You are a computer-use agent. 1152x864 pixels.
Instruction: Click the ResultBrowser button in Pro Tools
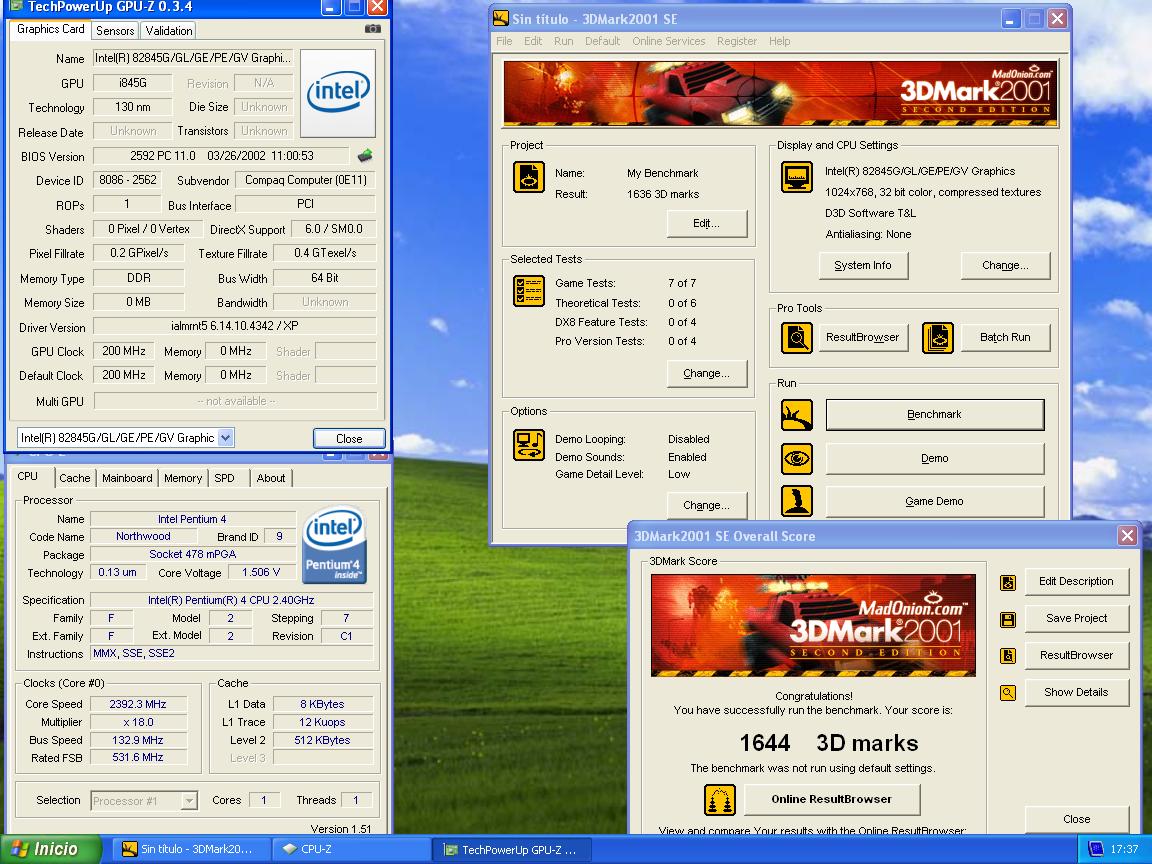(863, 337)
